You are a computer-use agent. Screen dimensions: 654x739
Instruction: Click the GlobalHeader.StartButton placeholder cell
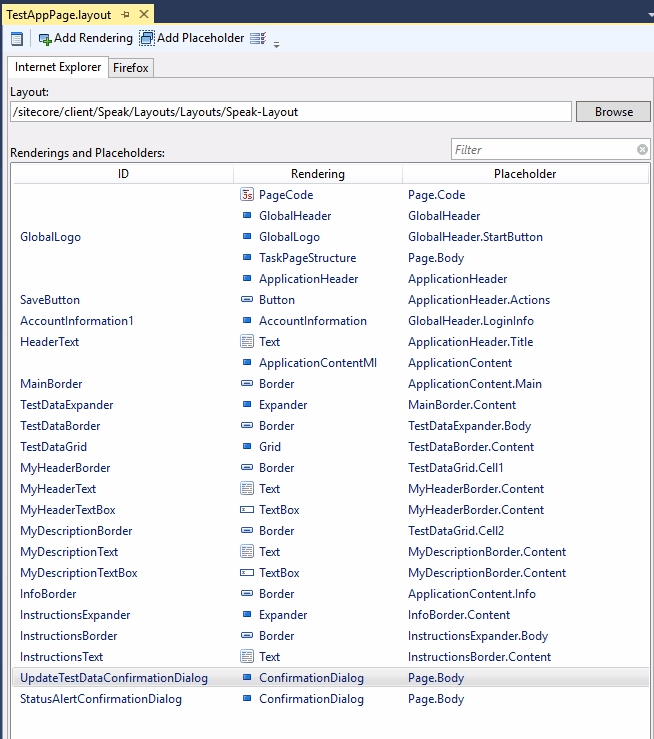[x=475, y=237]
